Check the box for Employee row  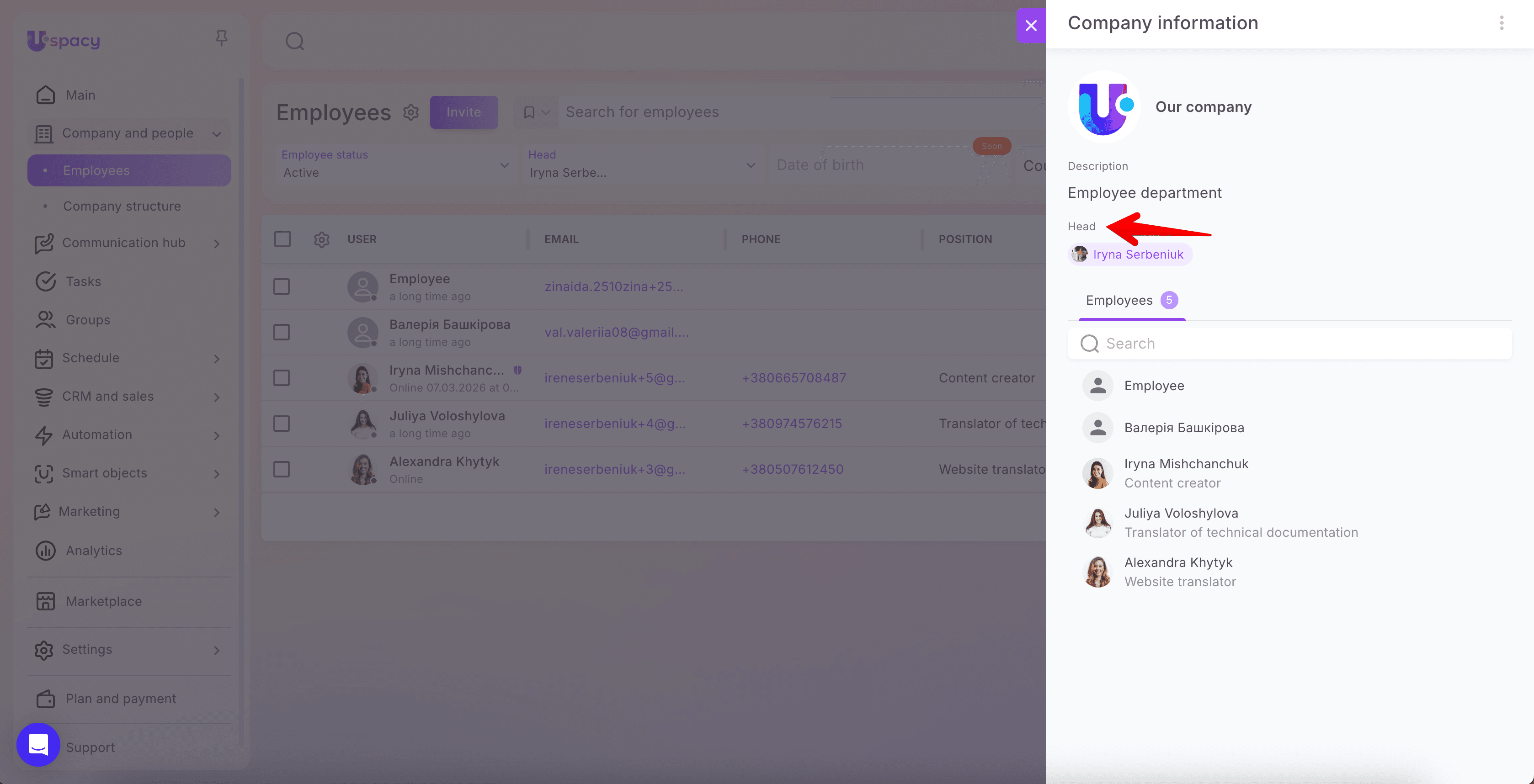pos(282,287)
